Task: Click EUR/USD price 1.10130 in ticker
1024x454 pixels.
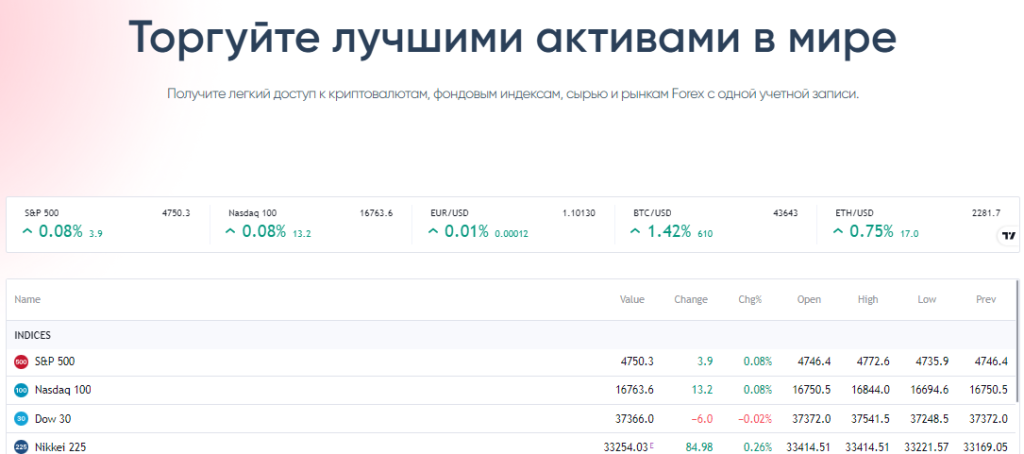Action: click(579, 213)
